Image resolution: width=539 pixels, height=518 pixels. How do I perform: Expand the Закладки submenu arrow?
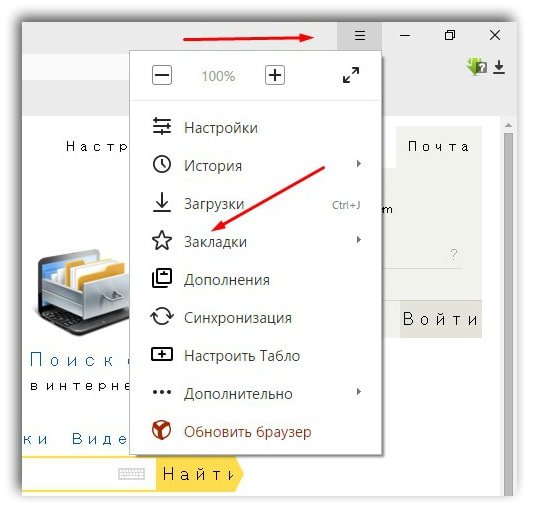pos(359,240)
